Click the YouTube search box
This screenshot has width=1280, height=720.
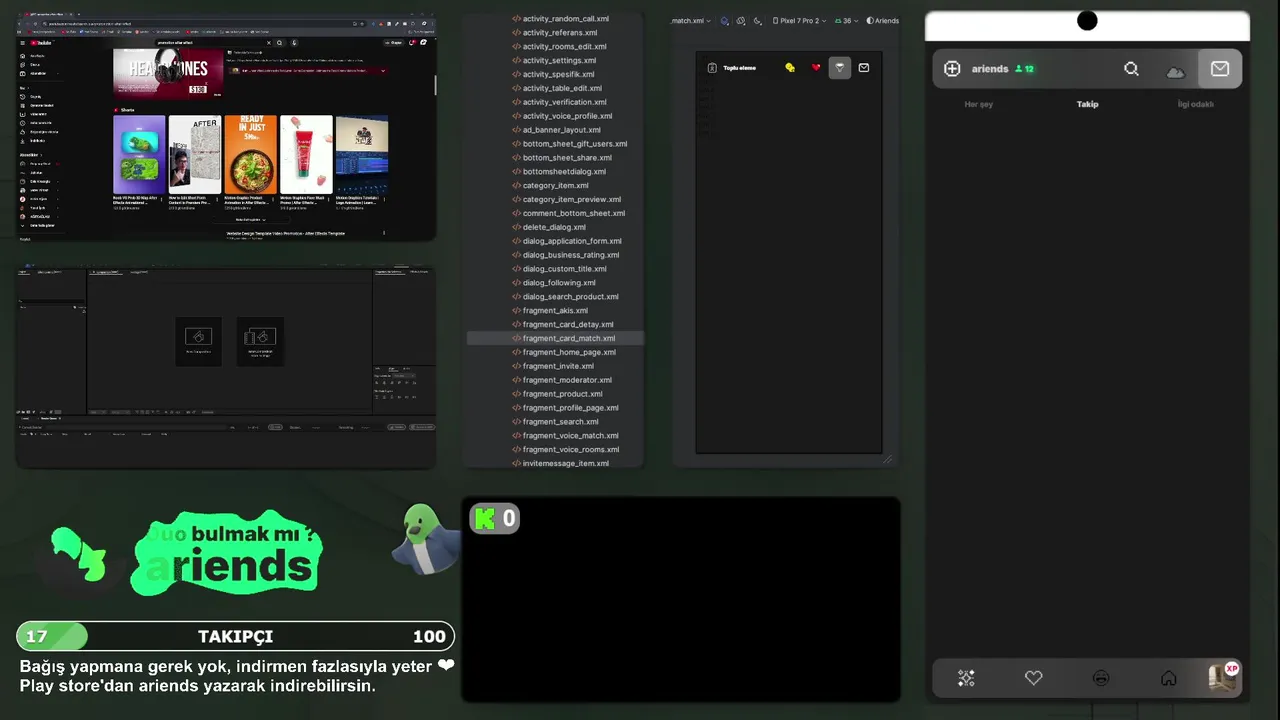212,43
